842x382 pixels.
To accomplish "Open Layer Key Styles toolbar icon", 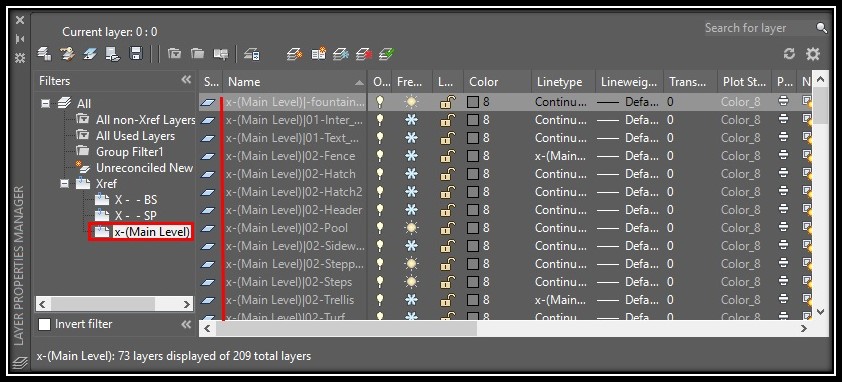I will pos(90,53).
